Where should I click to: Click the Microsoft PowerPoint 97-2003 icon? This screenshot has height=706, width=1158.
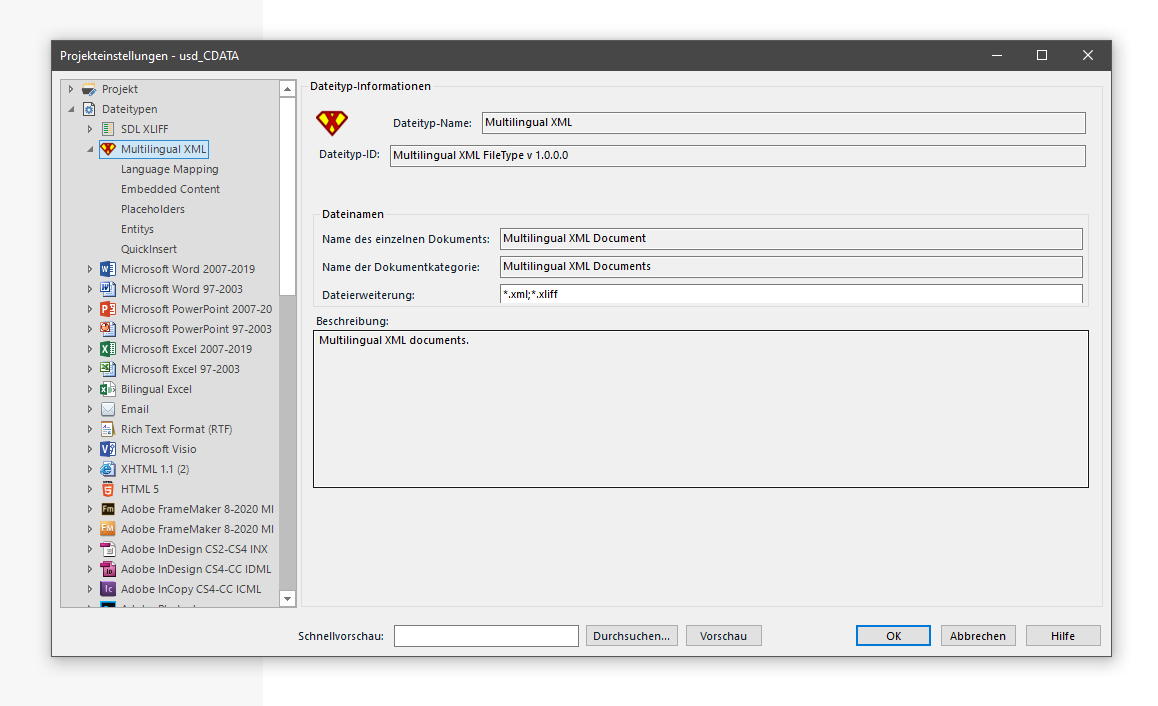[x=108, y=329]
